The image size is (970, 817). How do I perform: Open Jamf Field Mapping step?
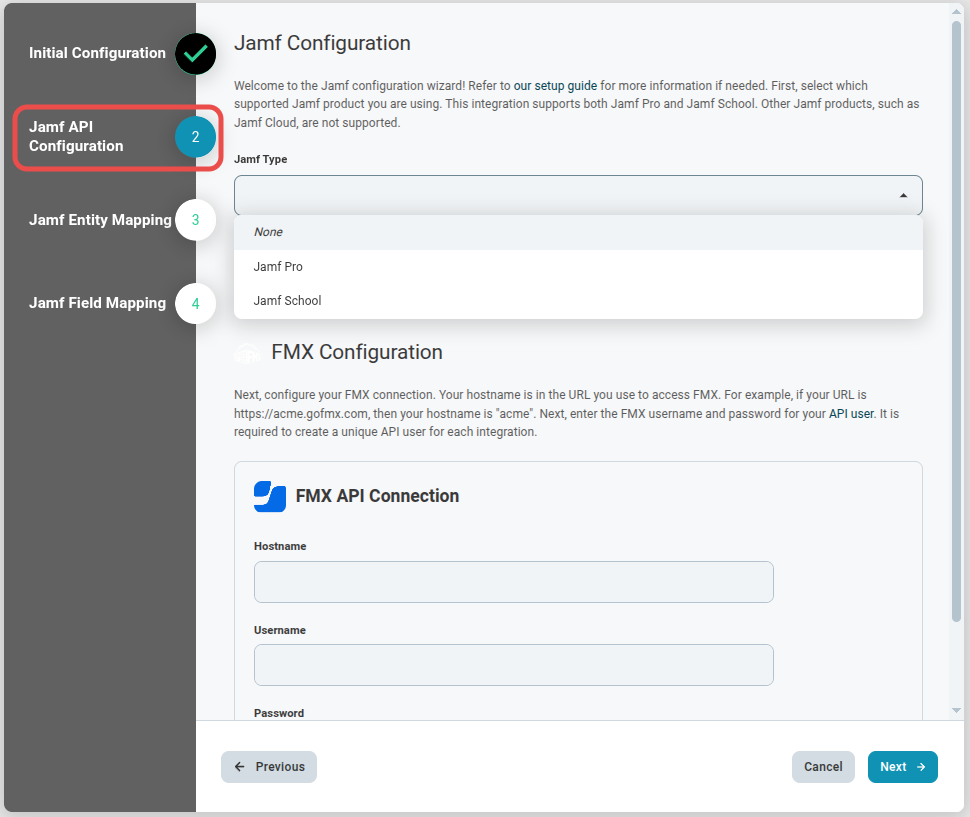click(x=97, y=303)
